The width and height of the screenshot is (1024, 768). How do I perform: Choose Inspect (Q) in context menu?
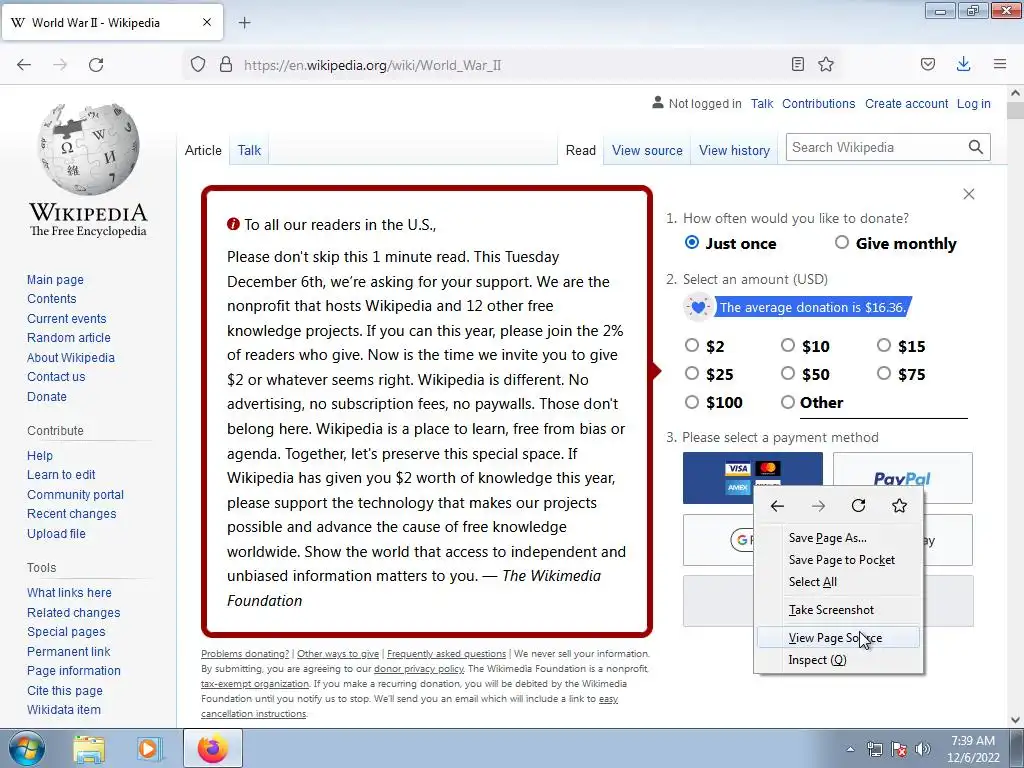click(x=839, y=660)
